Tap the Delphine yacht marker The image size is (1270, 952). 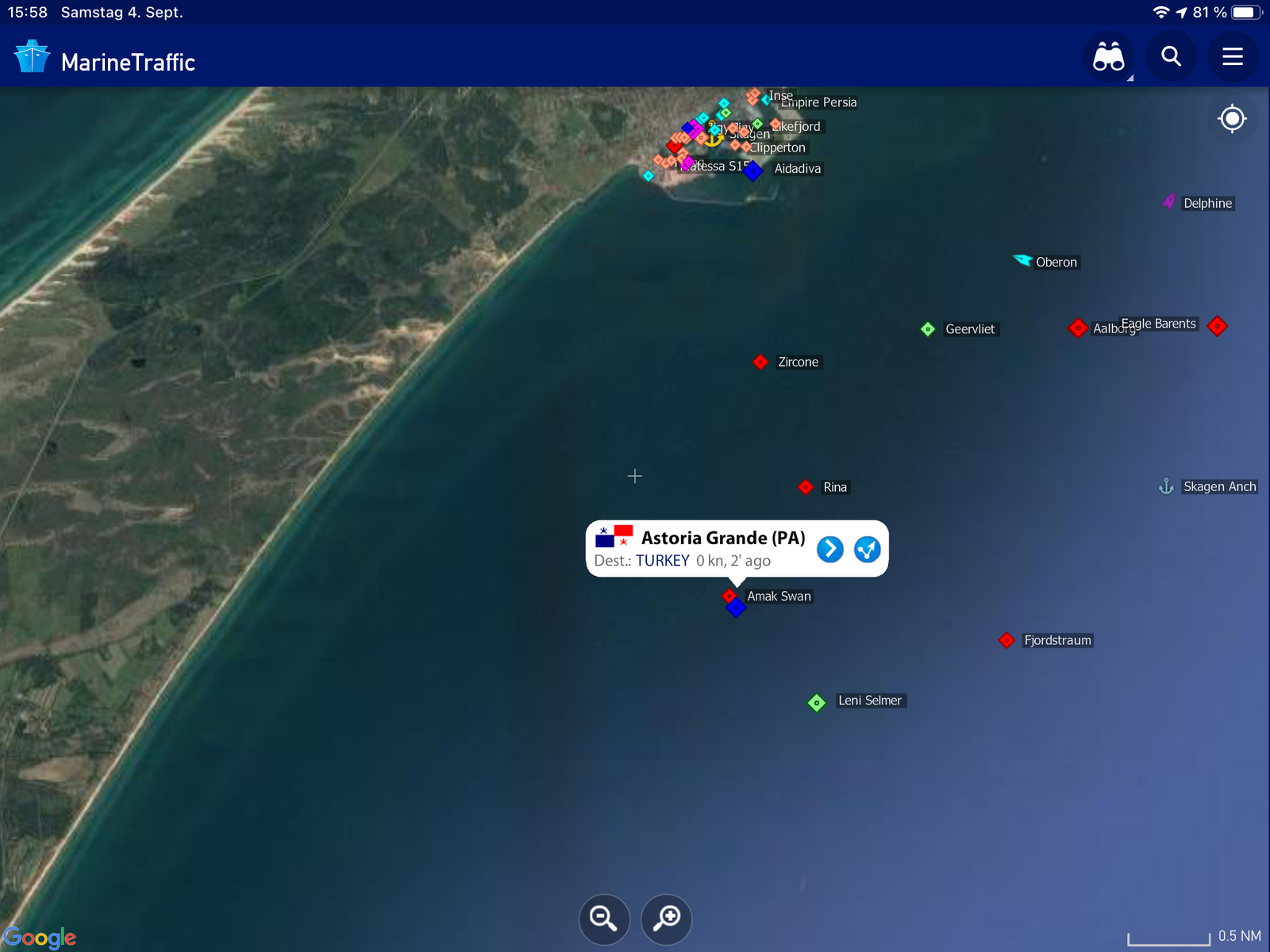click(1168, 202)
